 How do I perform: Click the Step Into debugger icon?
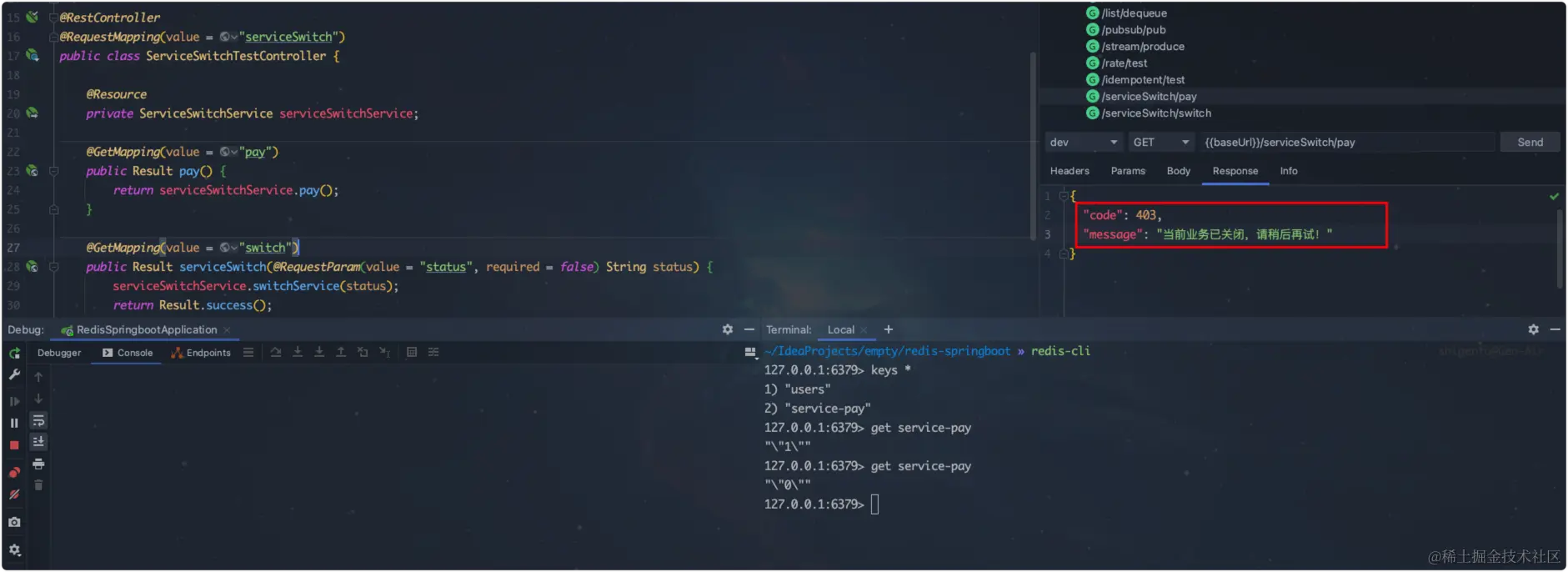pos(298,352)
